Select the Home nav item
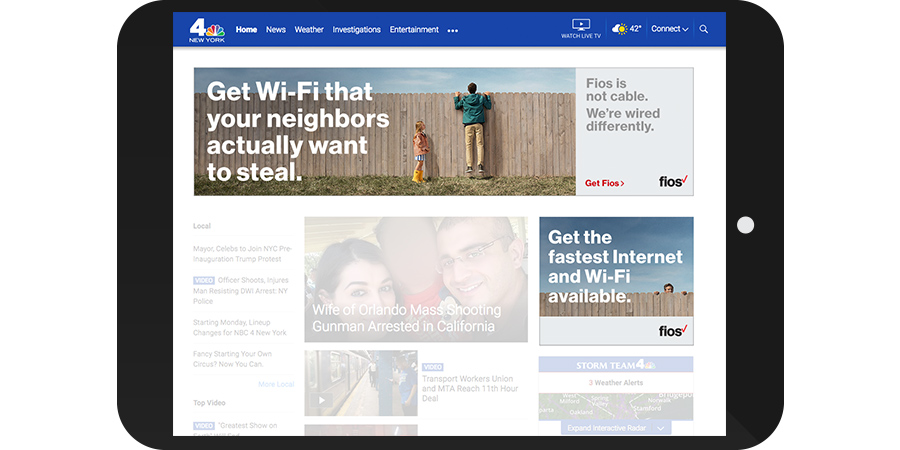The width and height of the screenshot is (900, 450). coord(246,29)
